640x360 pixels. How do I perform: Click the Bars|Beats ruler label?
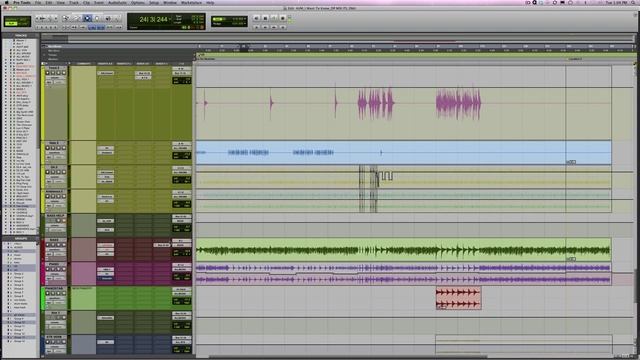pos(55,47)
